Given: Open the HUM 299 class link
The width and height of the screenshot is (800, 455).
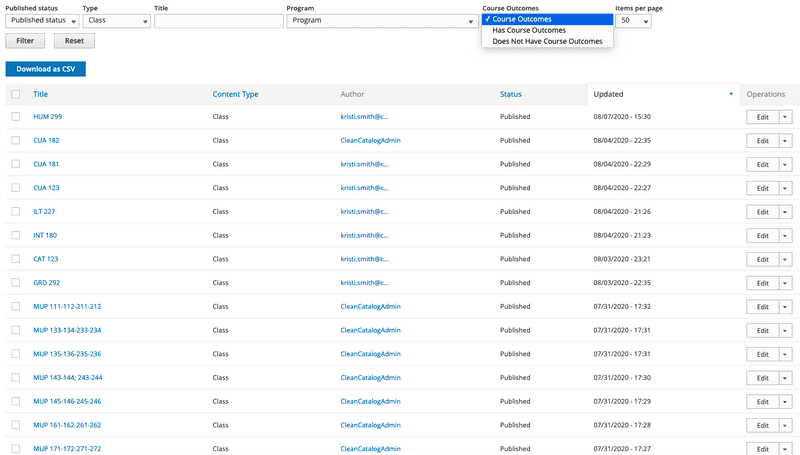Looking at the screenshot, I should coord(47,117).
